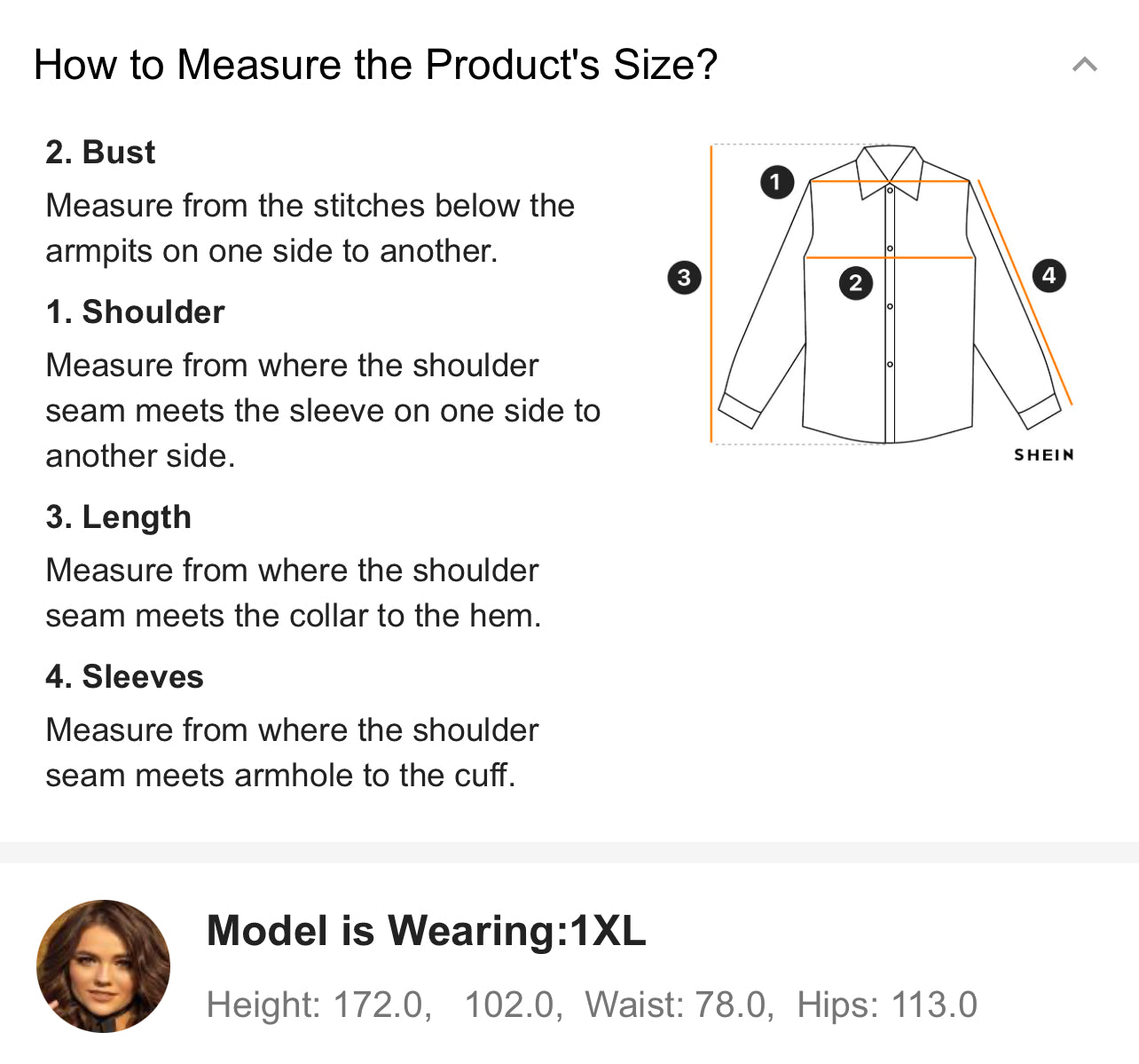
Task: Click the left shirt cuff in diagram
Action: coord(740,411)
